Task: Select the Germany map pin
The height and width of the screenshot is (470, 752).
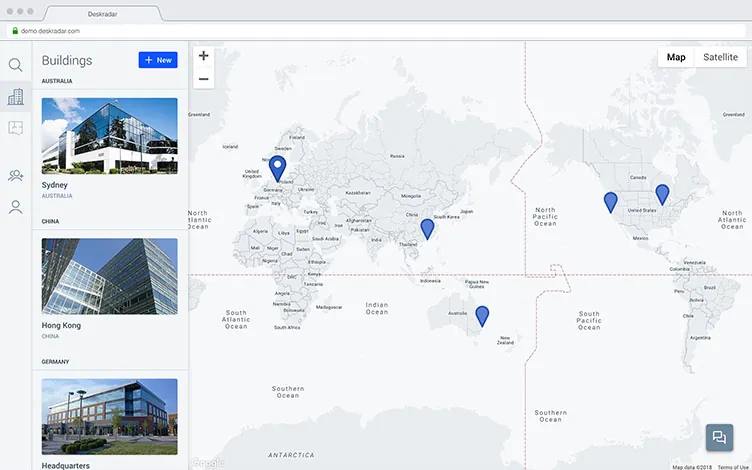Action: tap(277, 169)
